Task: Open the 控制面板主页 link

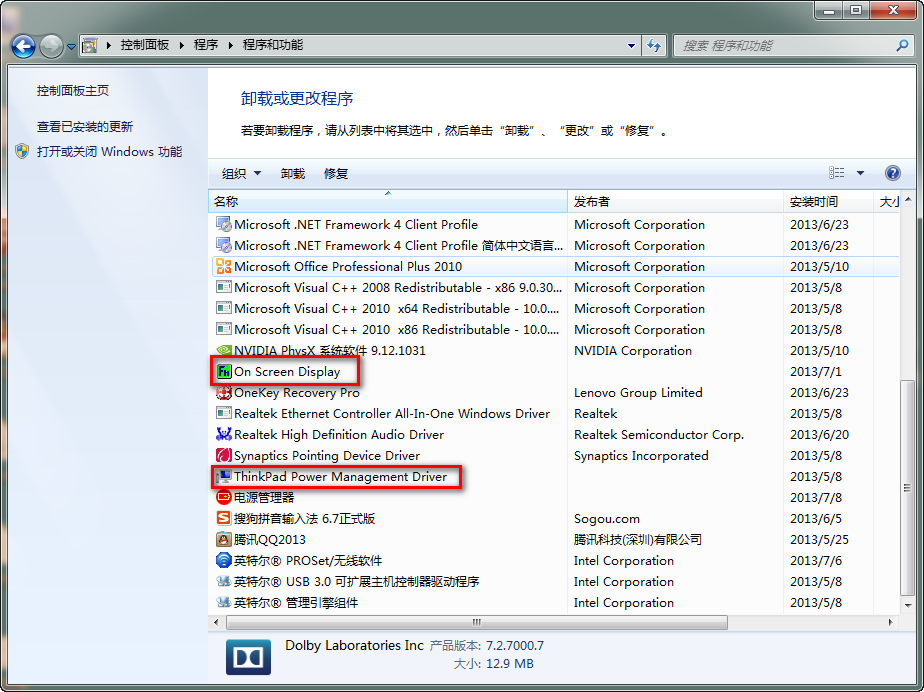Action: pyautogui.click(x=73, y=90)
